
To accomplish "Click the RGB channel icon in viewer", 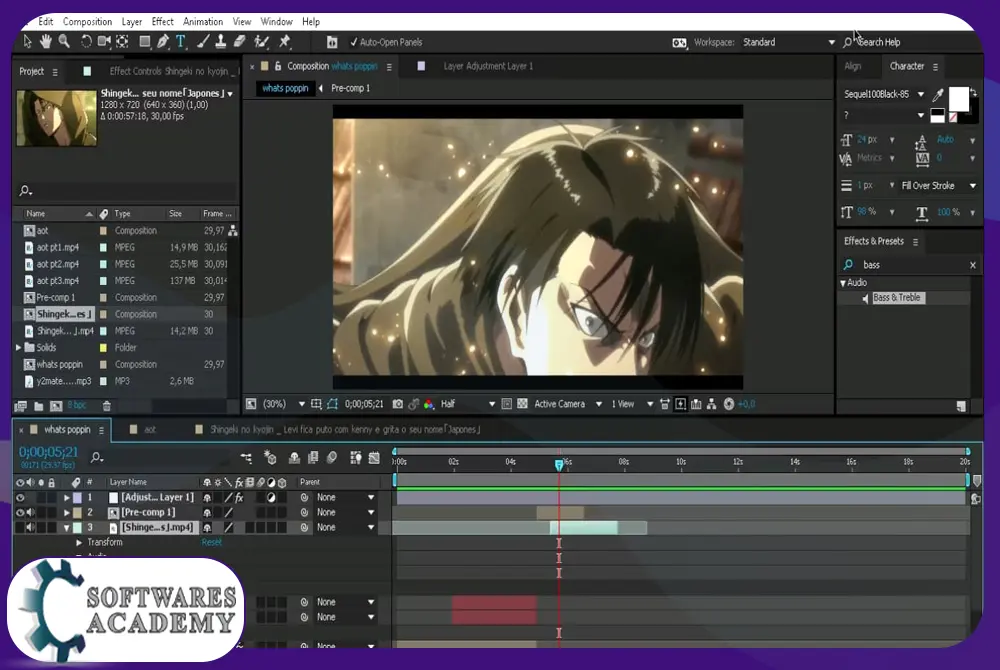I will [429, 404].
